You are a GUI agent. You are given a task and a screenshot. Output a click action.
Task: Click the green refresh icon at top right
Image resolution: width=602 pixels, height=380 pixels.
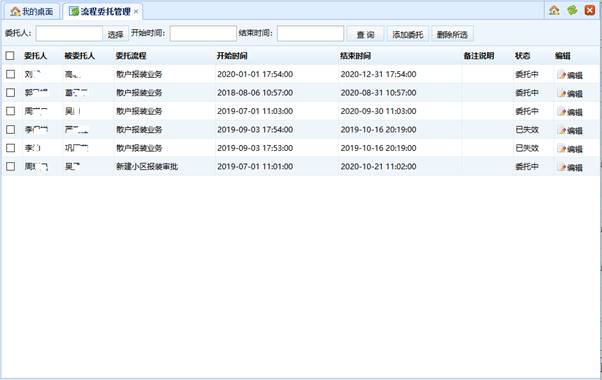click(572, 10)
